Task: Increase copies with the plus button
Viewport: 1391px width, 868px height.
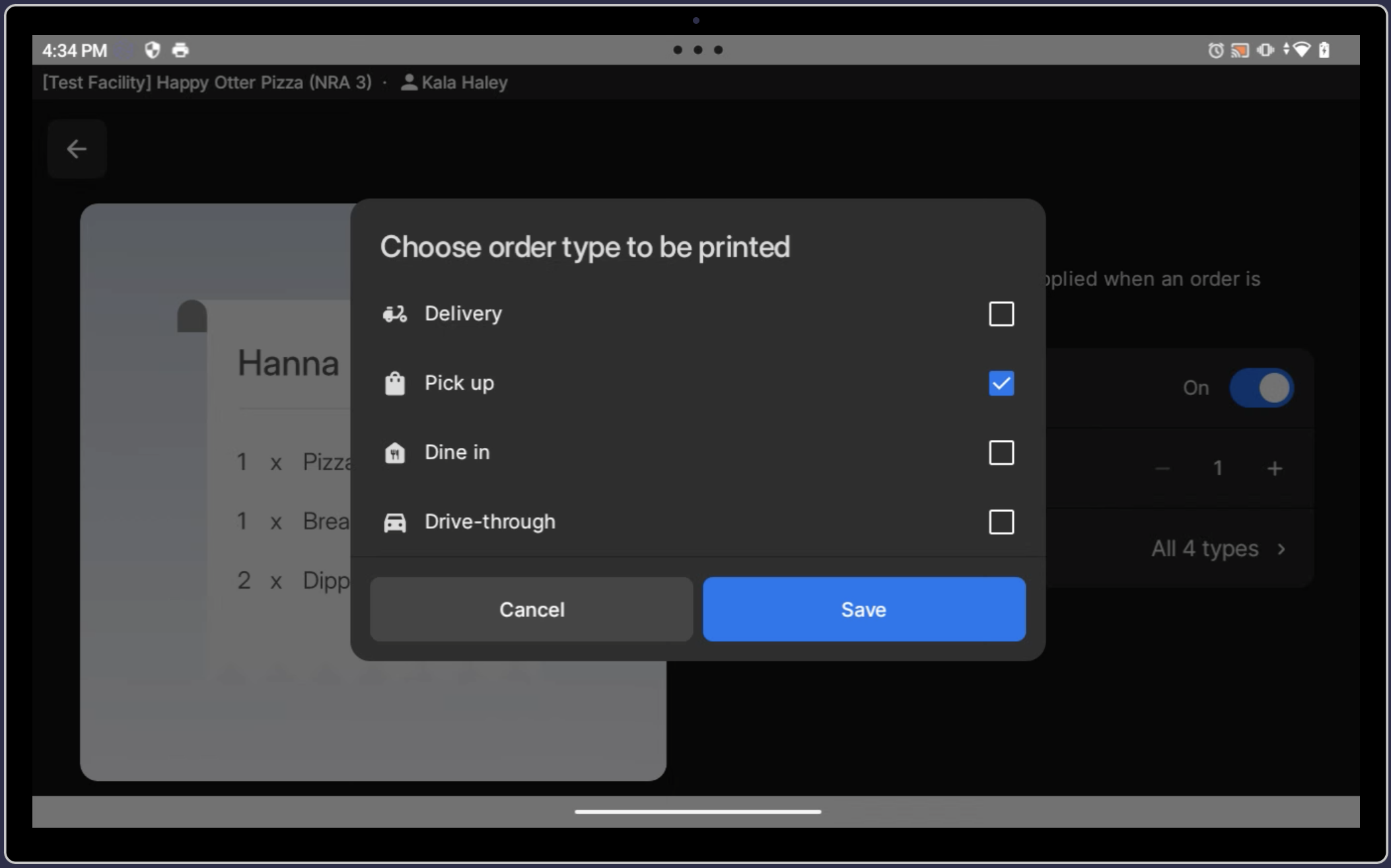Action: pos(1275,468)
